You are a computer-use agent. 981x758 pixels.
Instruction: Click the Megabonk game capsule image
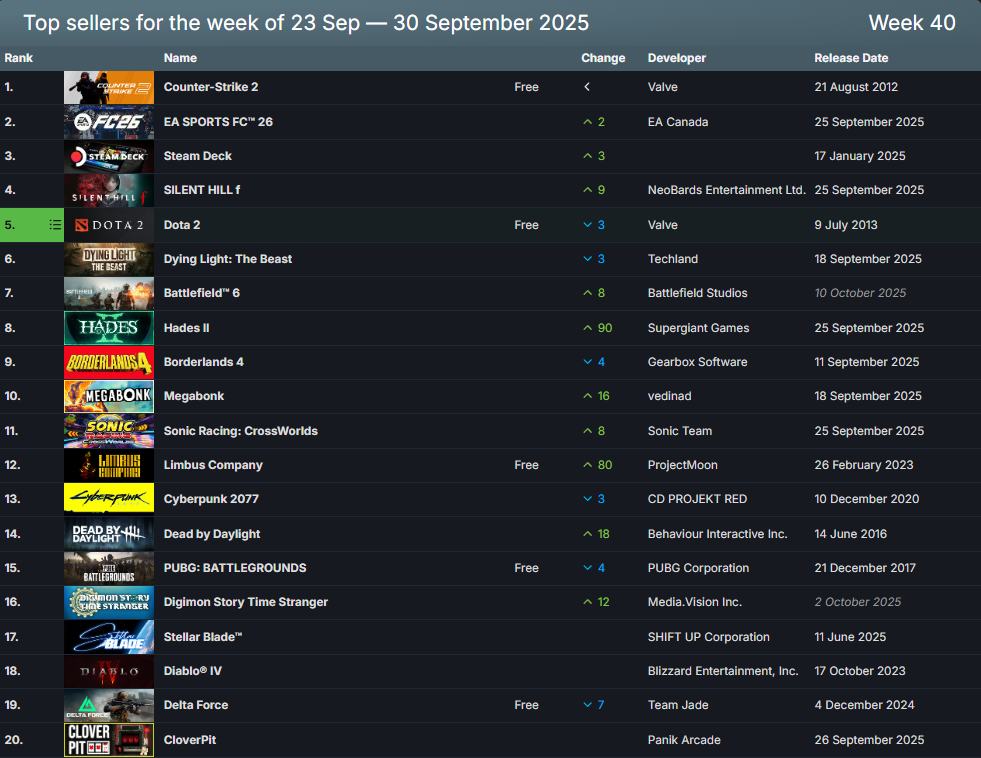(x=108, y=396)
